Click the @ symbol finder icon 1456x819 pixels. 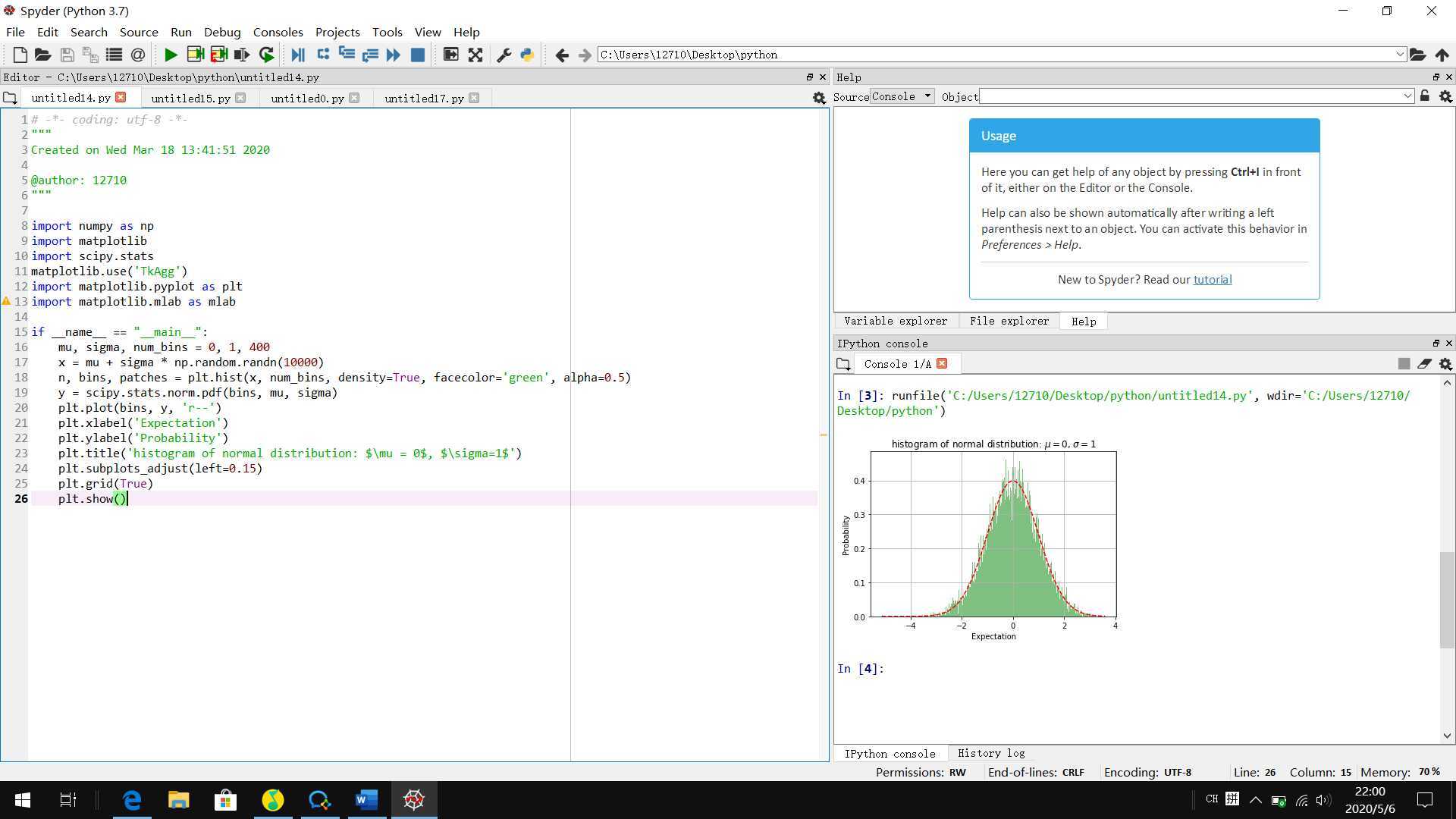[x=137, y=55]
